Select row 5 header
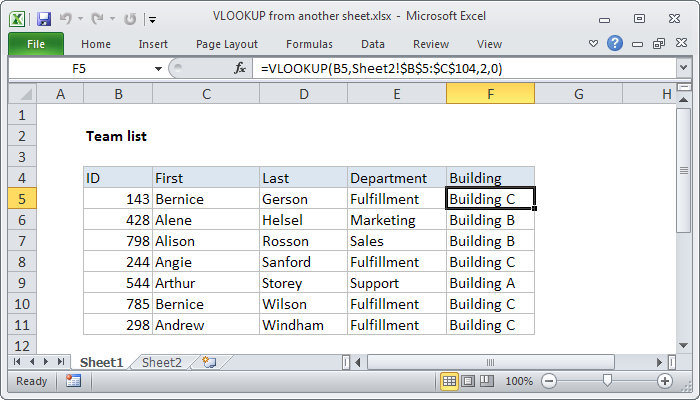 coord(22,199)
